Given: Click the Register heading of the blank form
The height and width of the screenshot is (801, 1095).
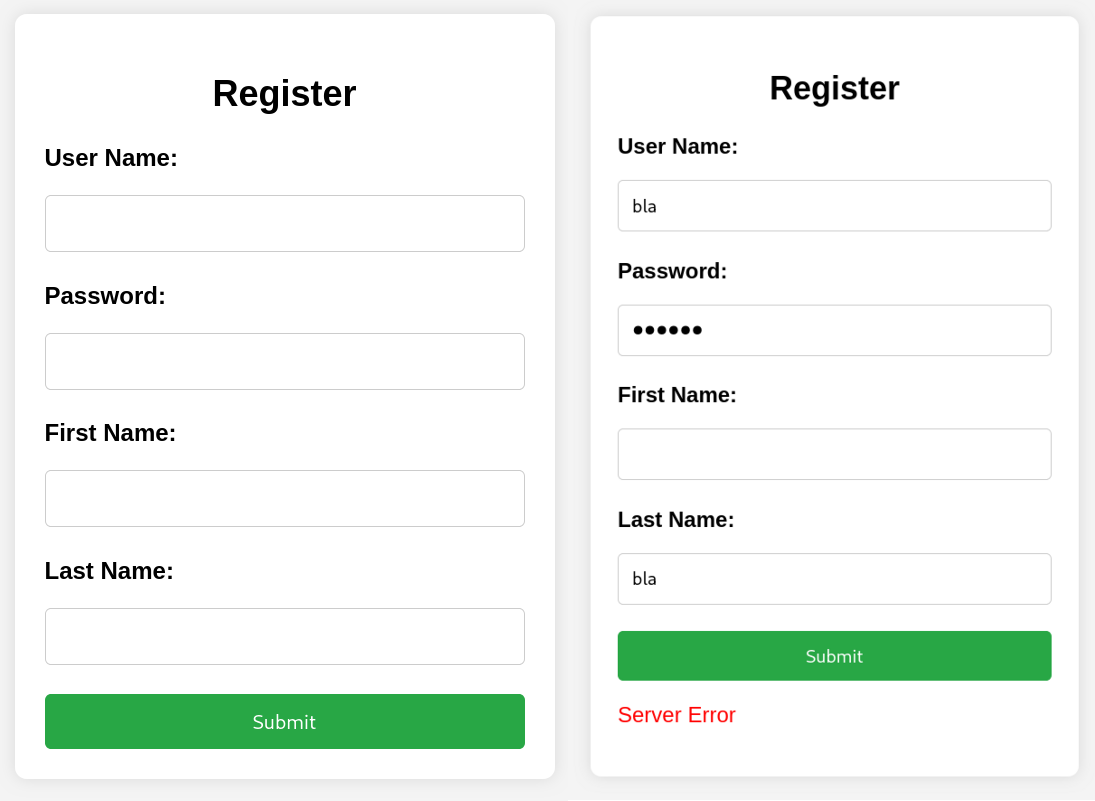Looking at the screenshot, I should [284, 94].
